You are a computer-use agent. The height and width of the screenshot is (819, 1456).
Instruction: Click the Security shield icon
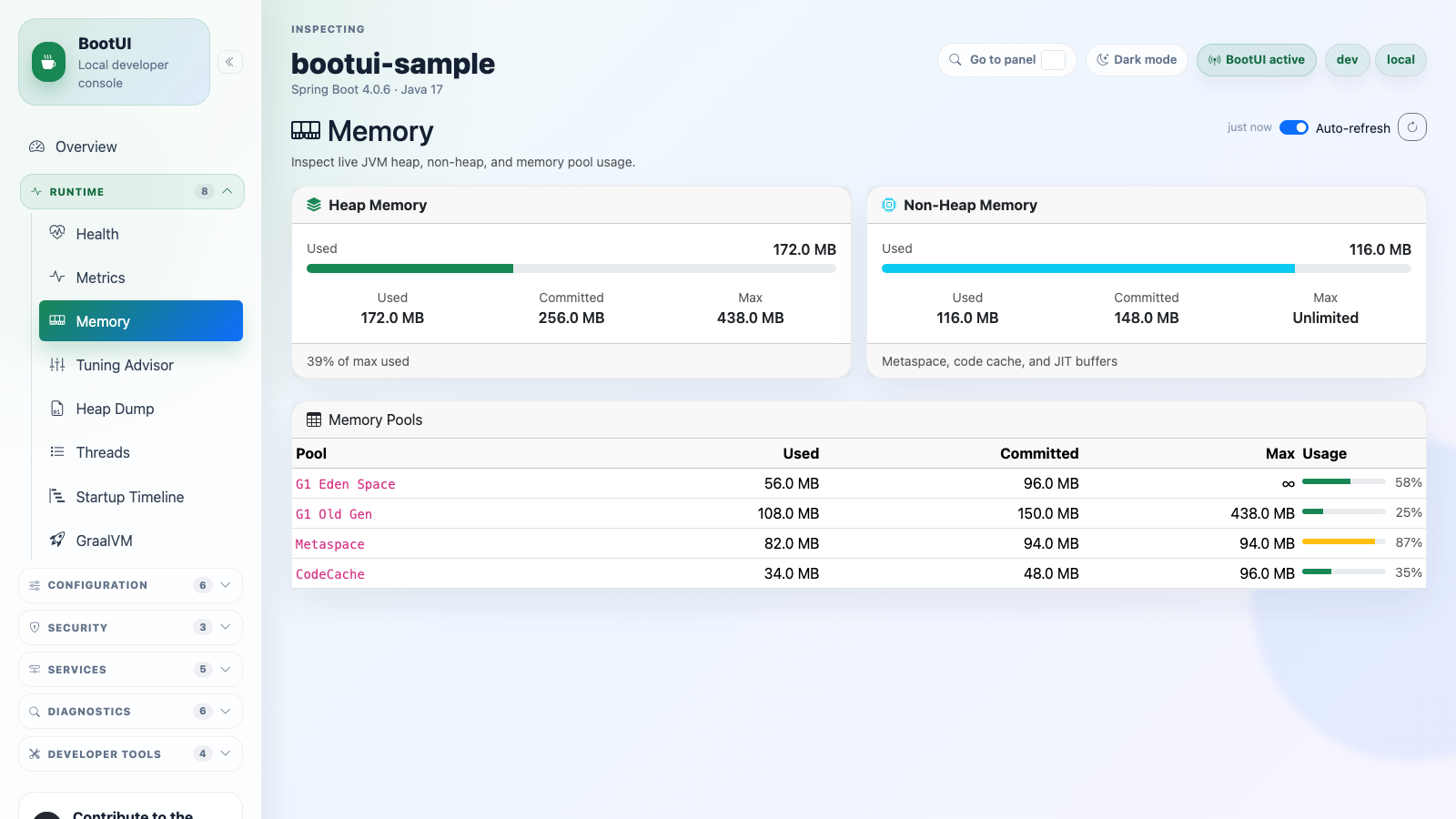click(35, 627)
